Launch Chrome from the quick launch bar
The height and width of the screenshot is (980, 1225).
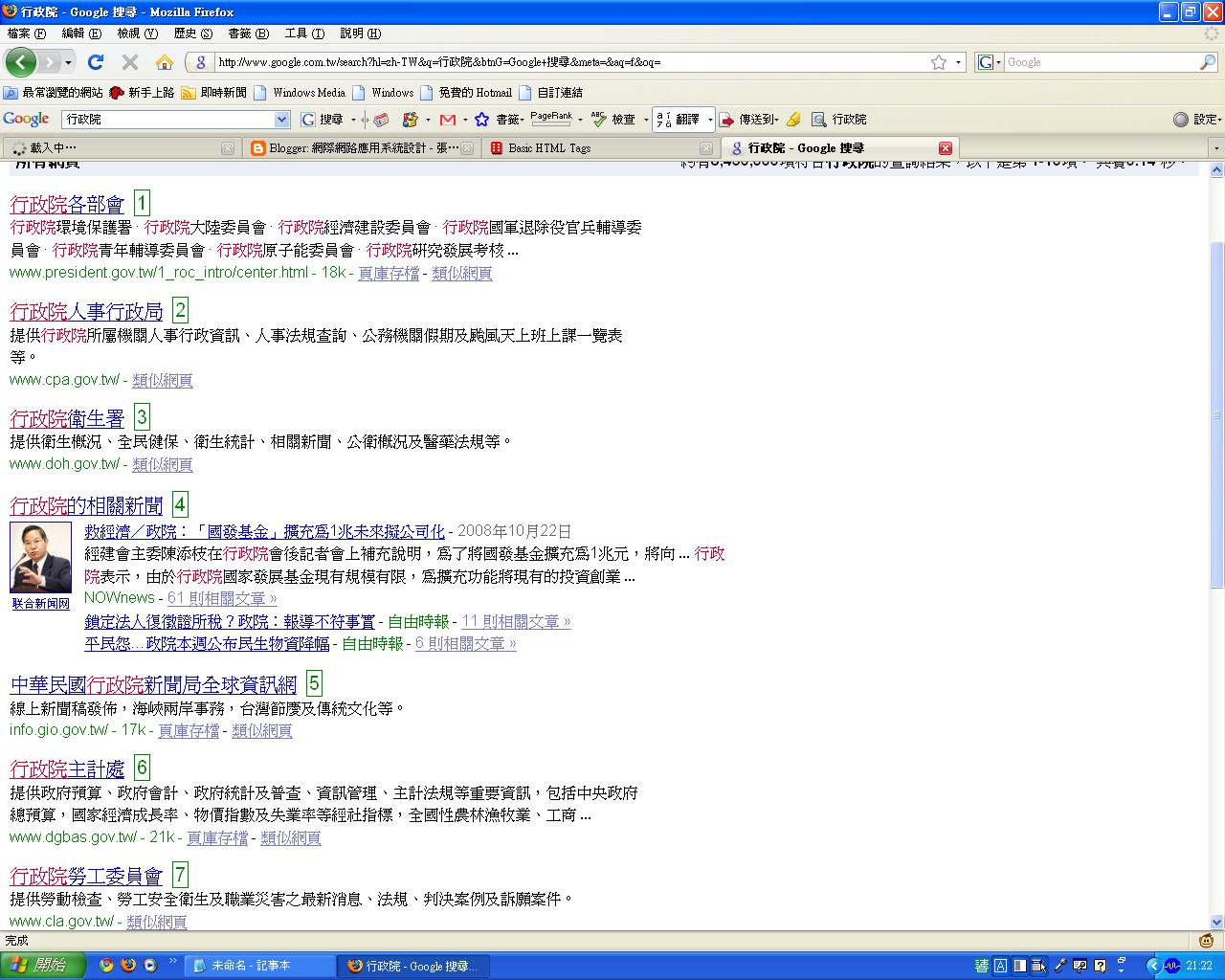click(x=106, y=966)
